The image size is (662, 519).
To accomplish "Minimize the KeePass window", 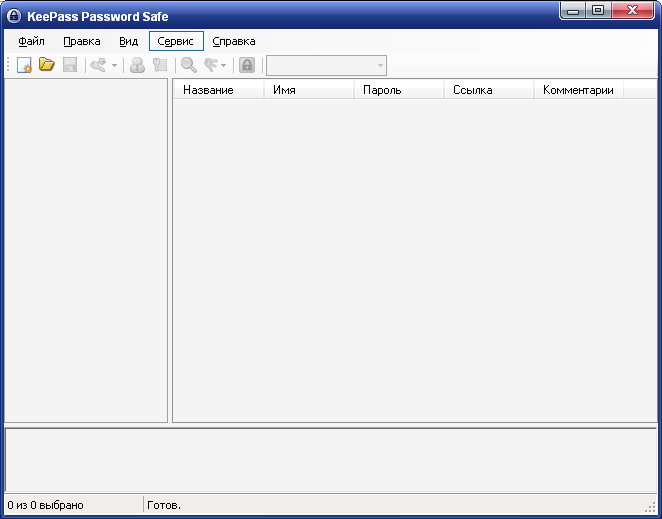I will click(572, 11).
